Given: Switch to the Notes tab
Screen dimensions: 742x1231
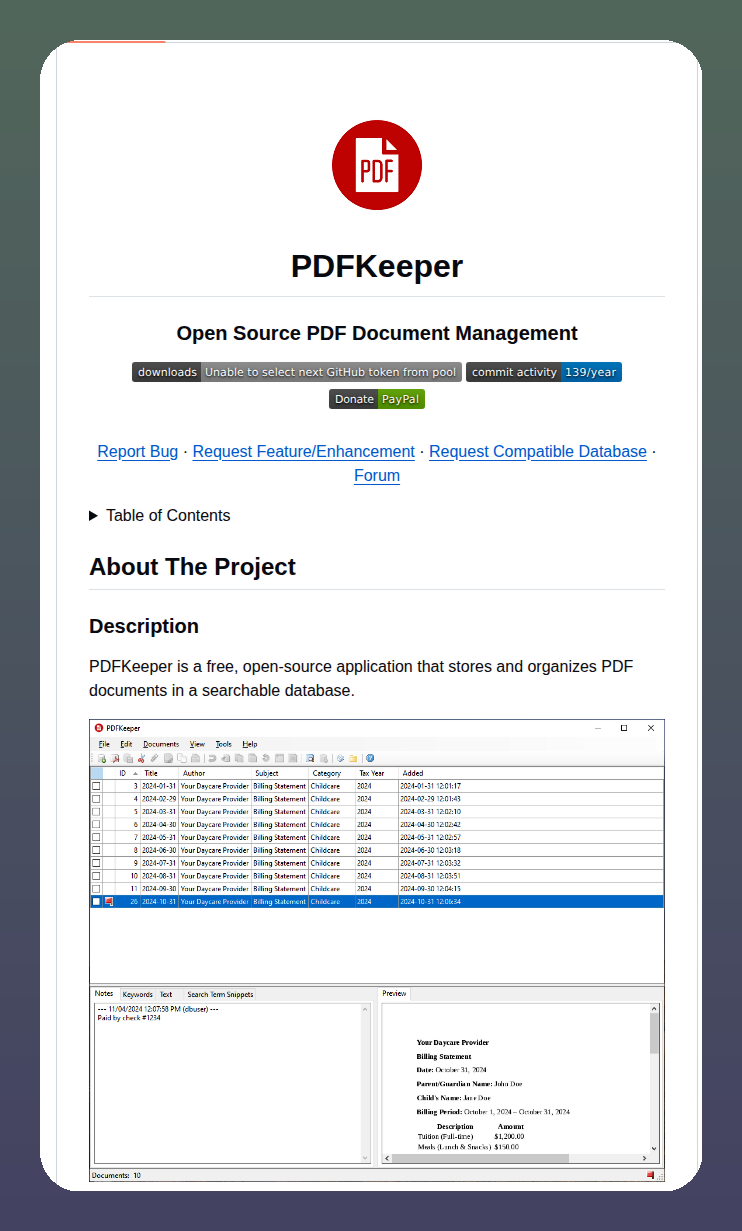Looking at the screenshot, I should pyautogui.click(x=104, y=994).
